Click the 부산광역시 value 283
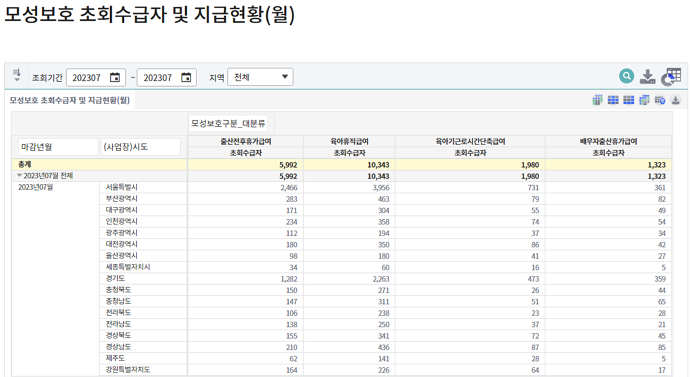 click(292, 199)
